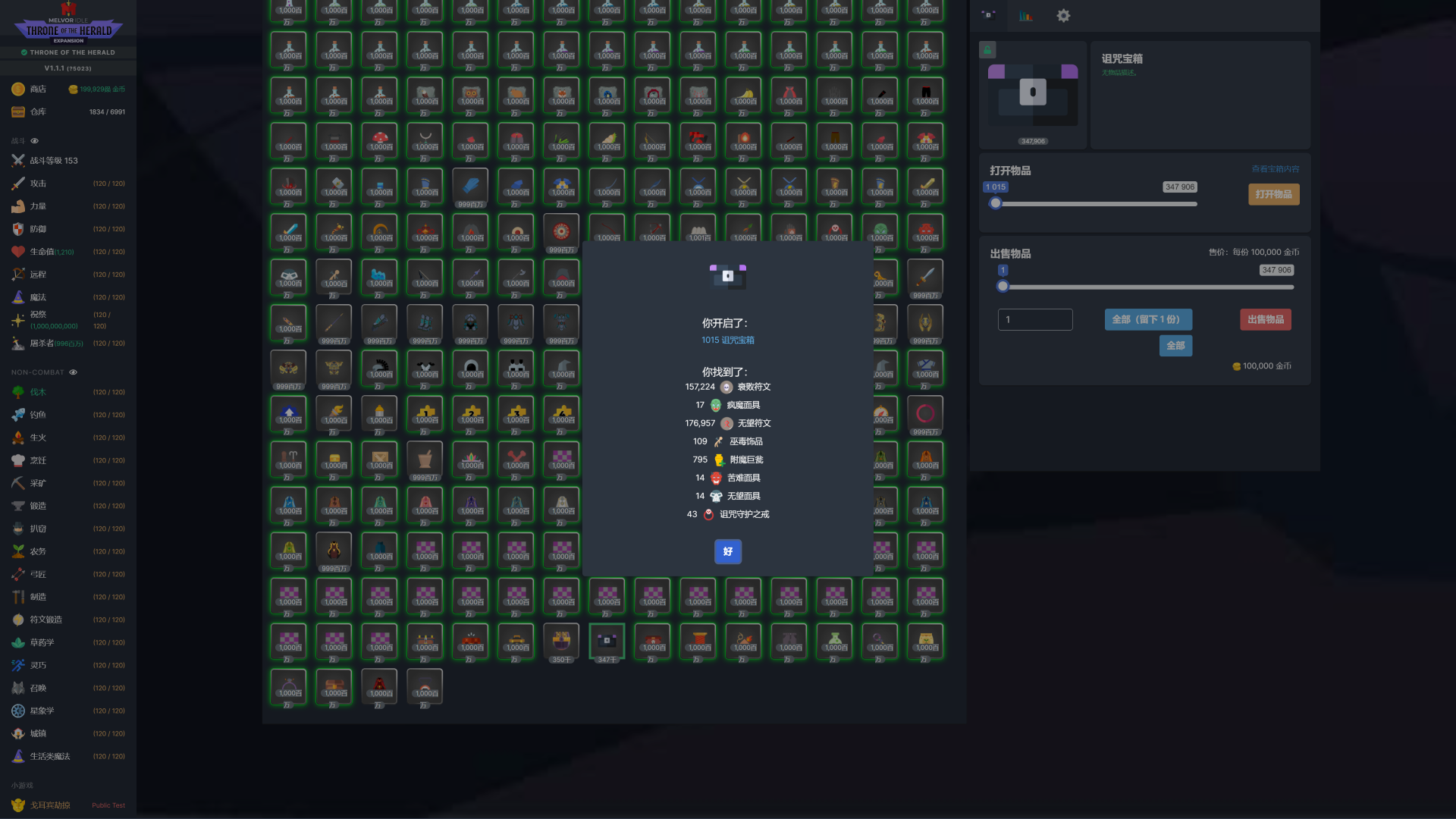Click 衰败符文 loot entry in popup
This screenshot has height=819, width=1456.
[727, 387]
